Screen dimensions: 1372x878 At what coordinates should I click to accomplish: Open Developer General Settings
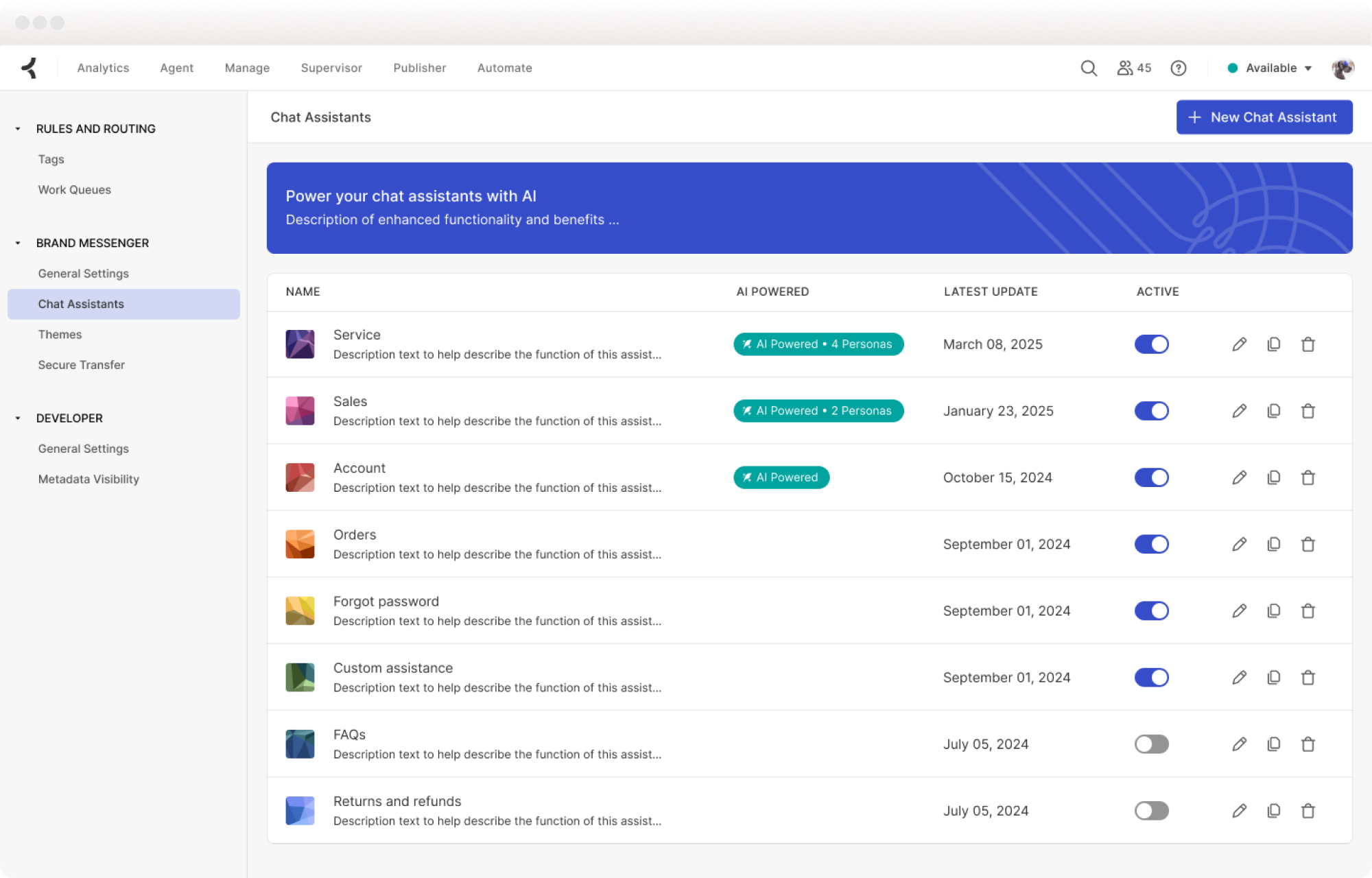tap(84, 449)
